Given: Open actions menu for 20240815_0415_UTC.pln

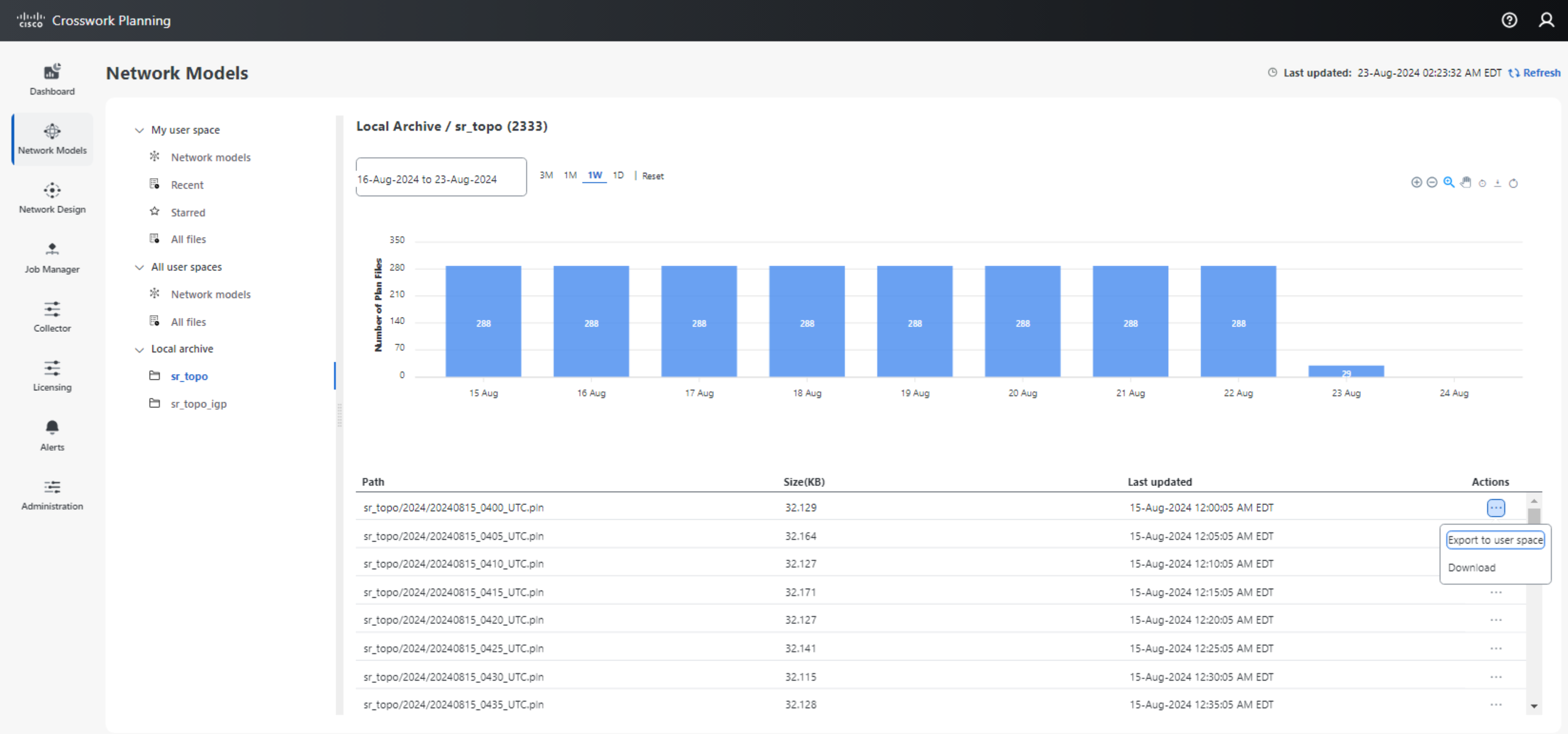Looking at the screenshot, I should [1496, 592].
